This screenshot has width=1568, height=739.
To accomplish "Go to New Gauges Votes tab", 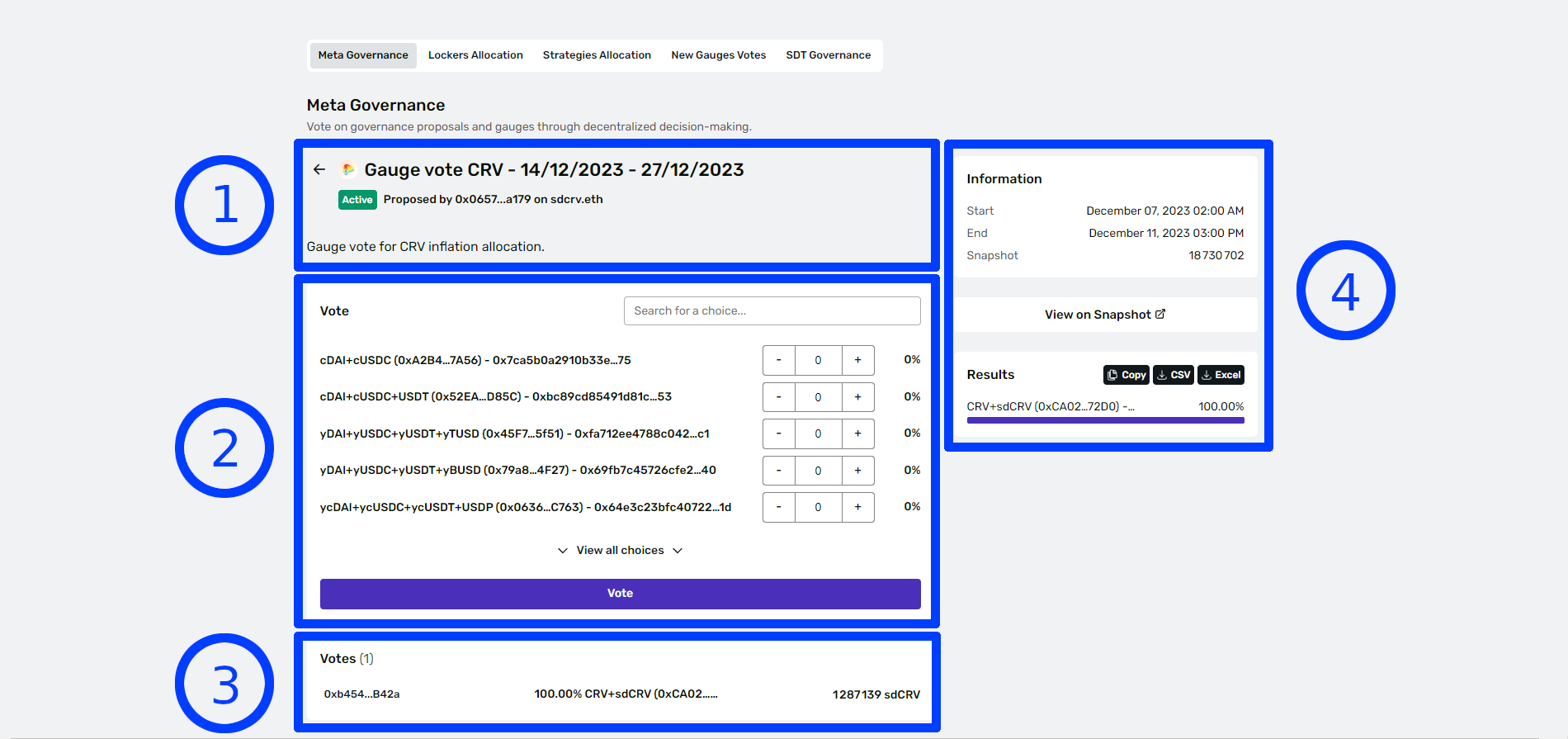I will 718,55.
